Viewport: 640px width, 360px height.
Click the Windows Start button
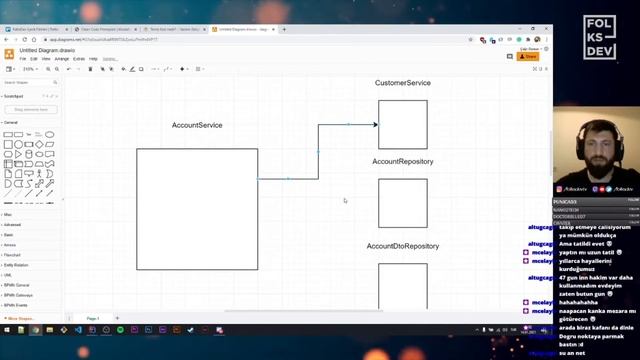click(7, 330)
